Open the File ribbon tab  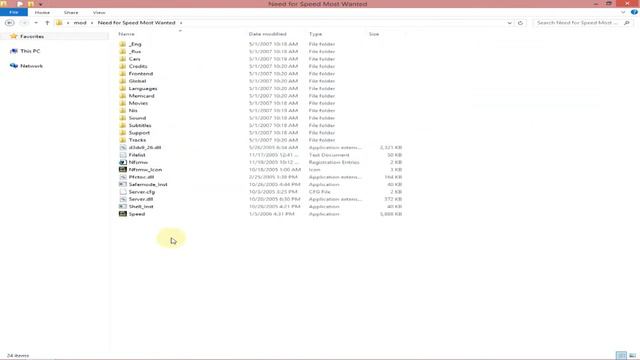pyautogui.click(x=13, y=12)
